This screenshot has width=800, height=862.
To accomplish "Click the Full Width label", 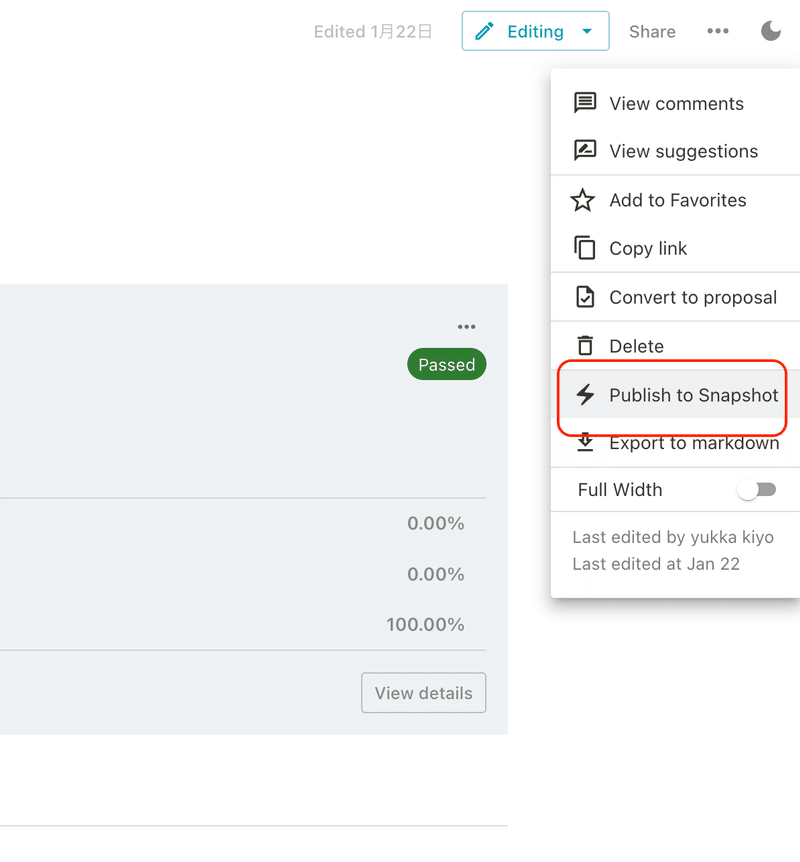I will tap(620, 490).
